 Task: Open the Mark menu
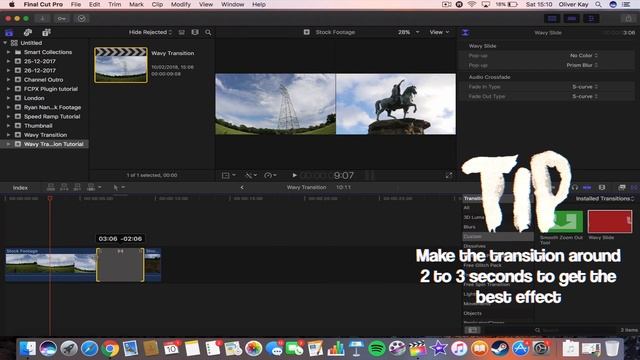click(x=136, y=4)
